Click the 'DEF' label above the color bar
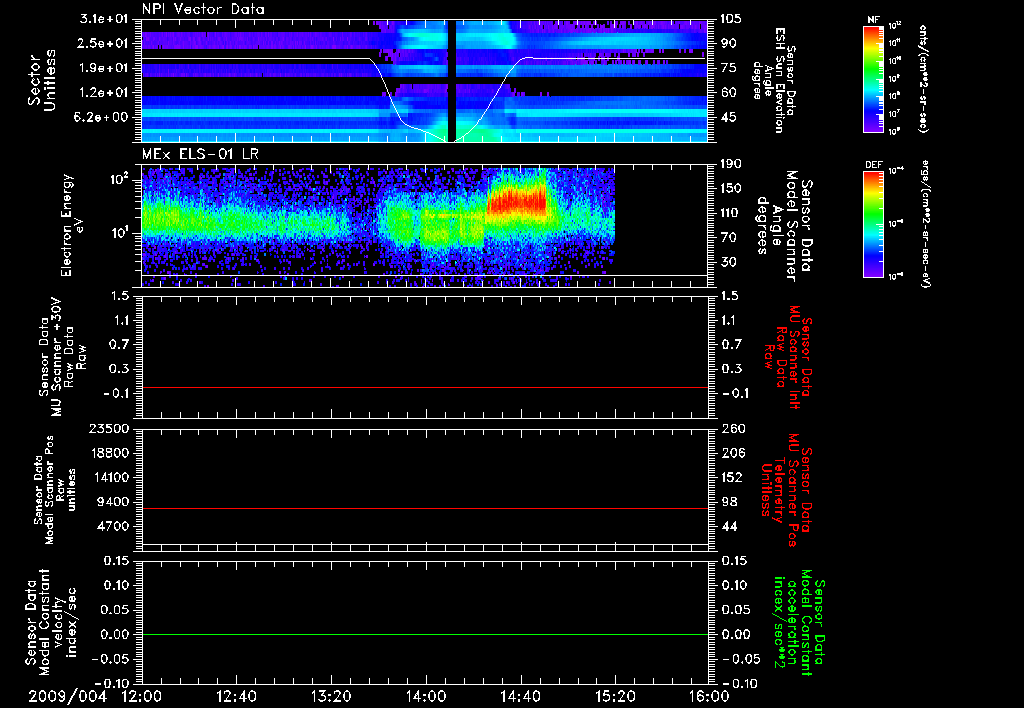The height and width of the screenshot is (708, 1024). [874, 165]
